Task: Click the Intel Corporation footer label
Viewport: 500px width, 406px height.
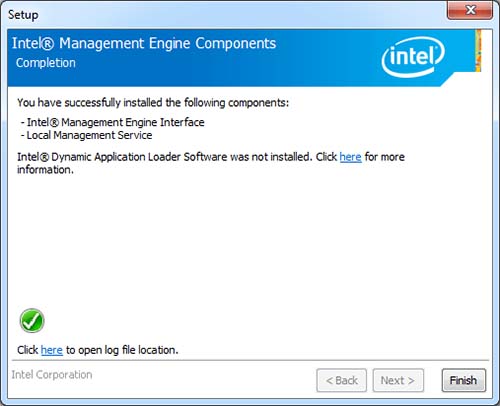Action: click(x=52, y=375)
